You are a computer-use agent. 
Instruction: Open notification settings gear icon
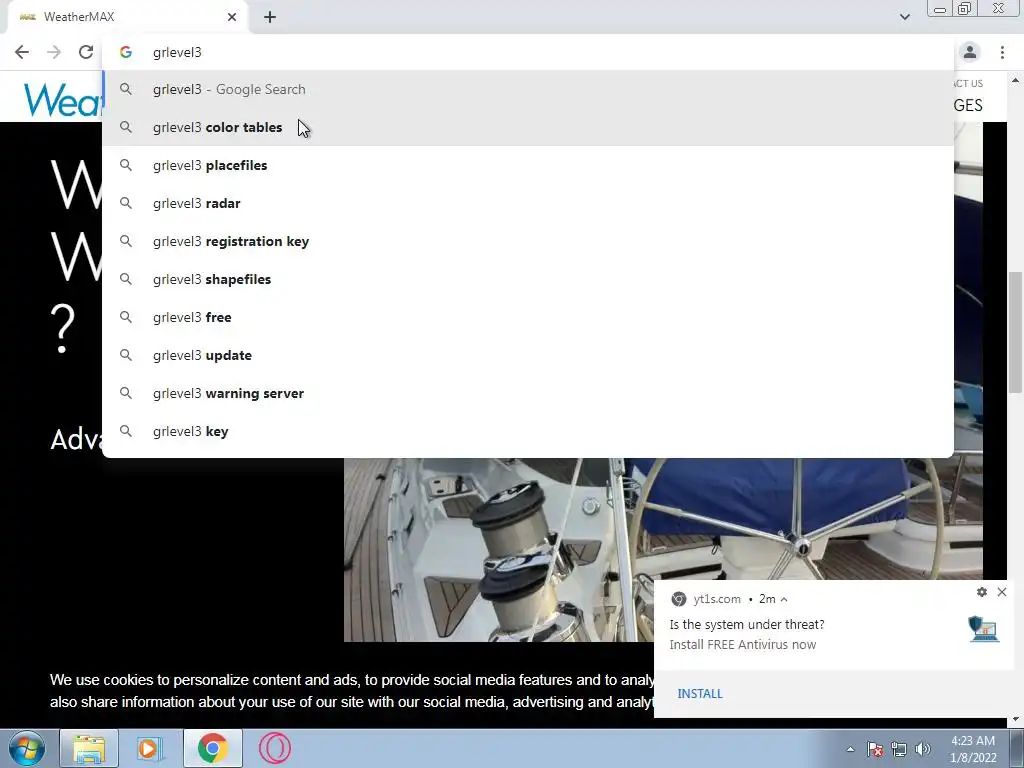[982, 592]
